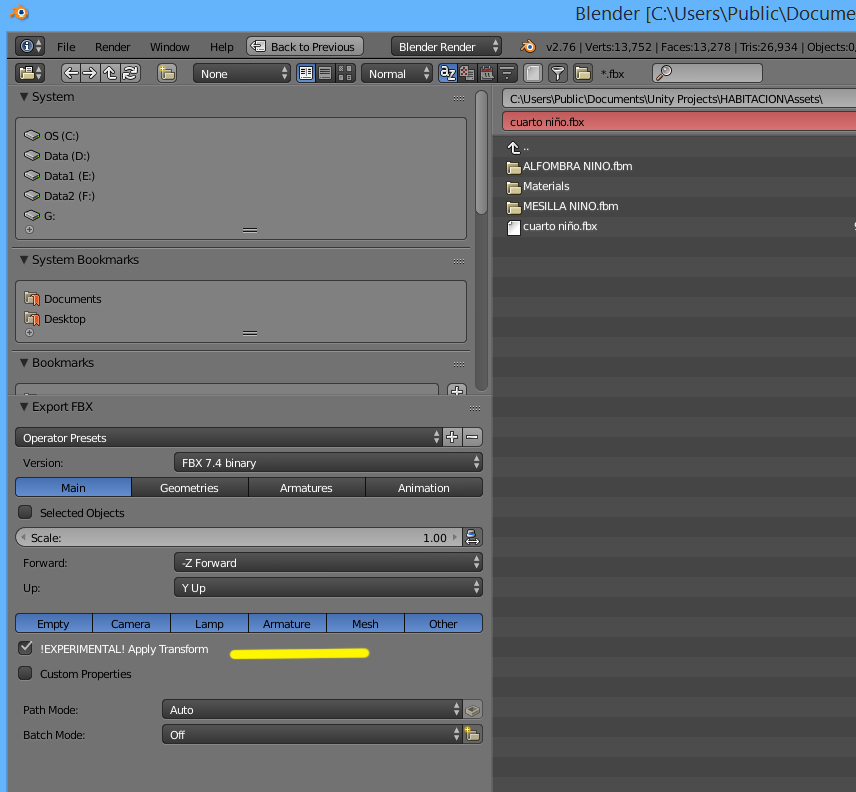The height and width of the screenshot is (792, 856).
Task: Enable the Selected Objects checkbox
Action: coord(25,512)
